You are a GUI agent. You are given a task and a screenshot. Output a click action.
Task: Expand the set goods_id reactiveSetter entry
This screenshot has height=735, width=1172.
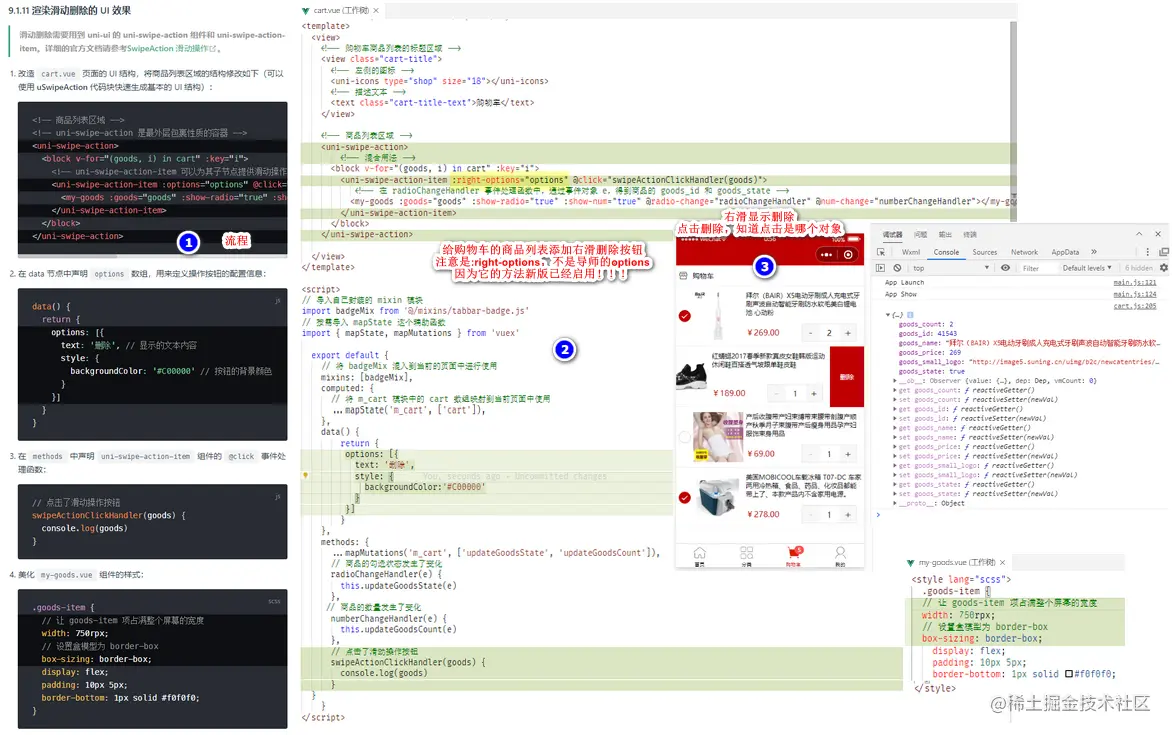(895, 419)
